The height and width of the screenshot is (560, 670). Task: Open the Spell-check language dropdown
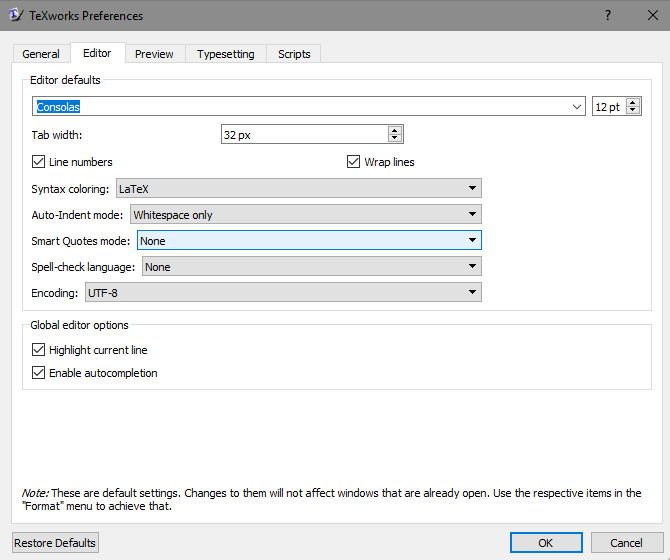(x=312, y=267)
